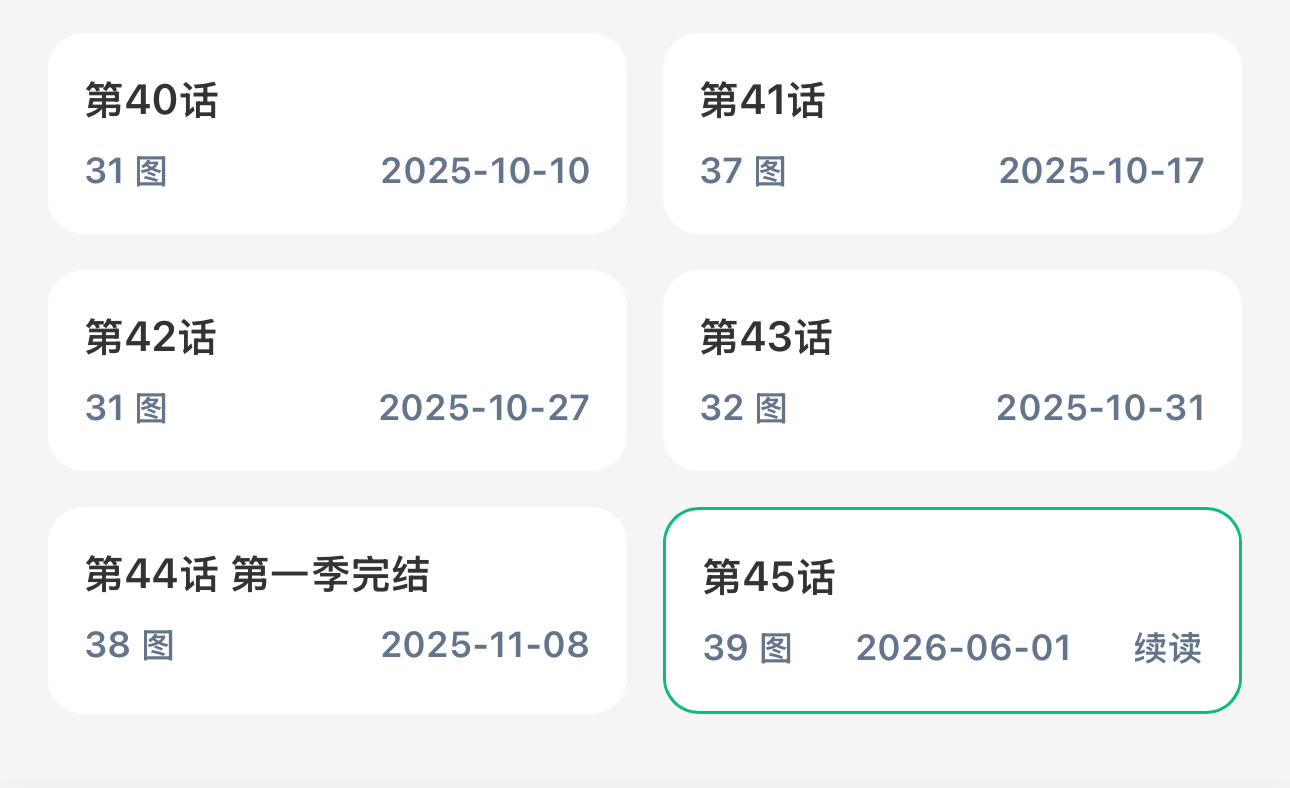Click the 第一季完结 season finale label

pyautogui.click(x=331, y=575)
